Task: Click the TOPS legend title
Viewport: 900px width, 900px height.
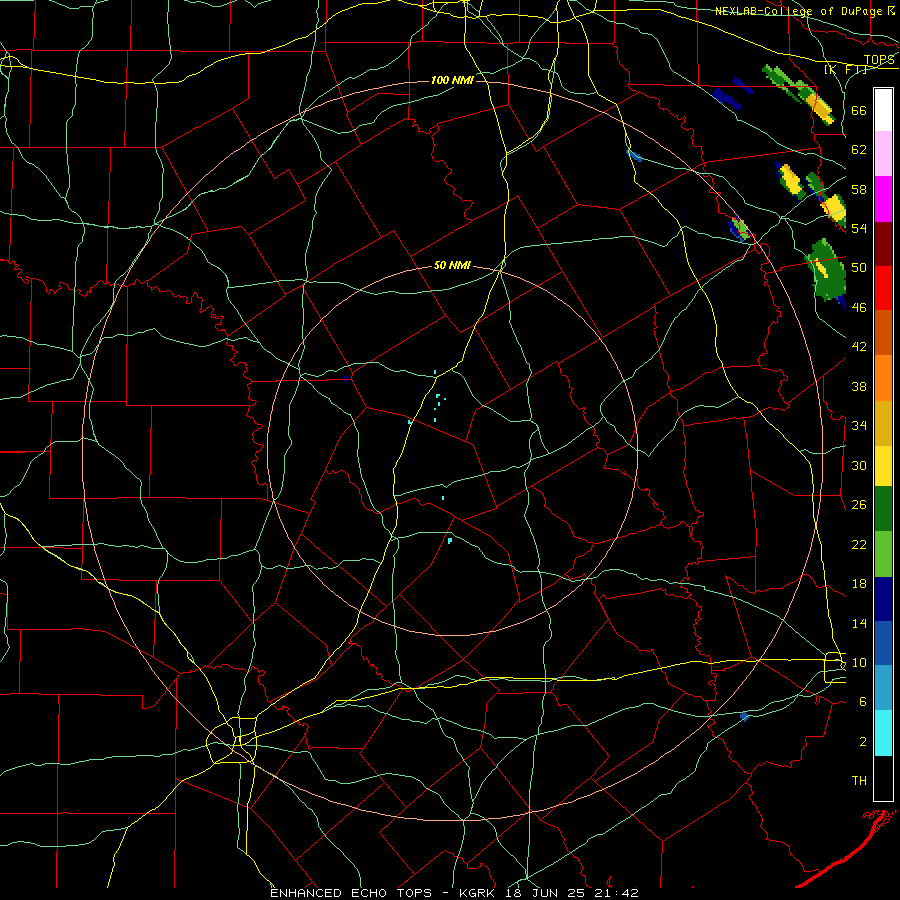Action: [x=879, y=60]
